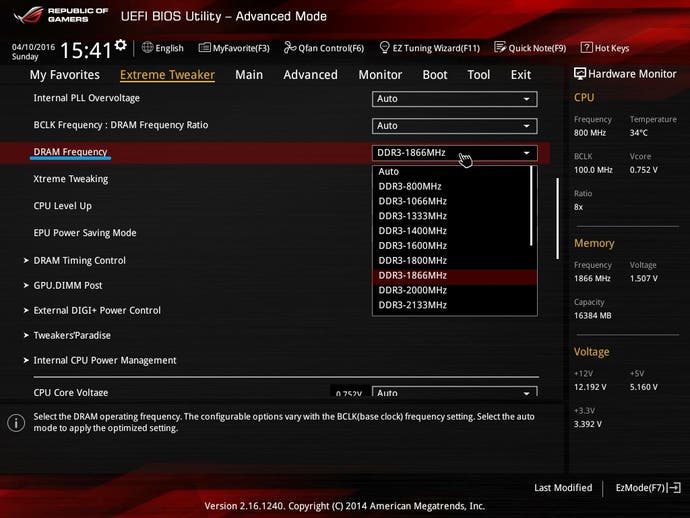Choose DDR3-2133MHz from the list

[455, 305]
